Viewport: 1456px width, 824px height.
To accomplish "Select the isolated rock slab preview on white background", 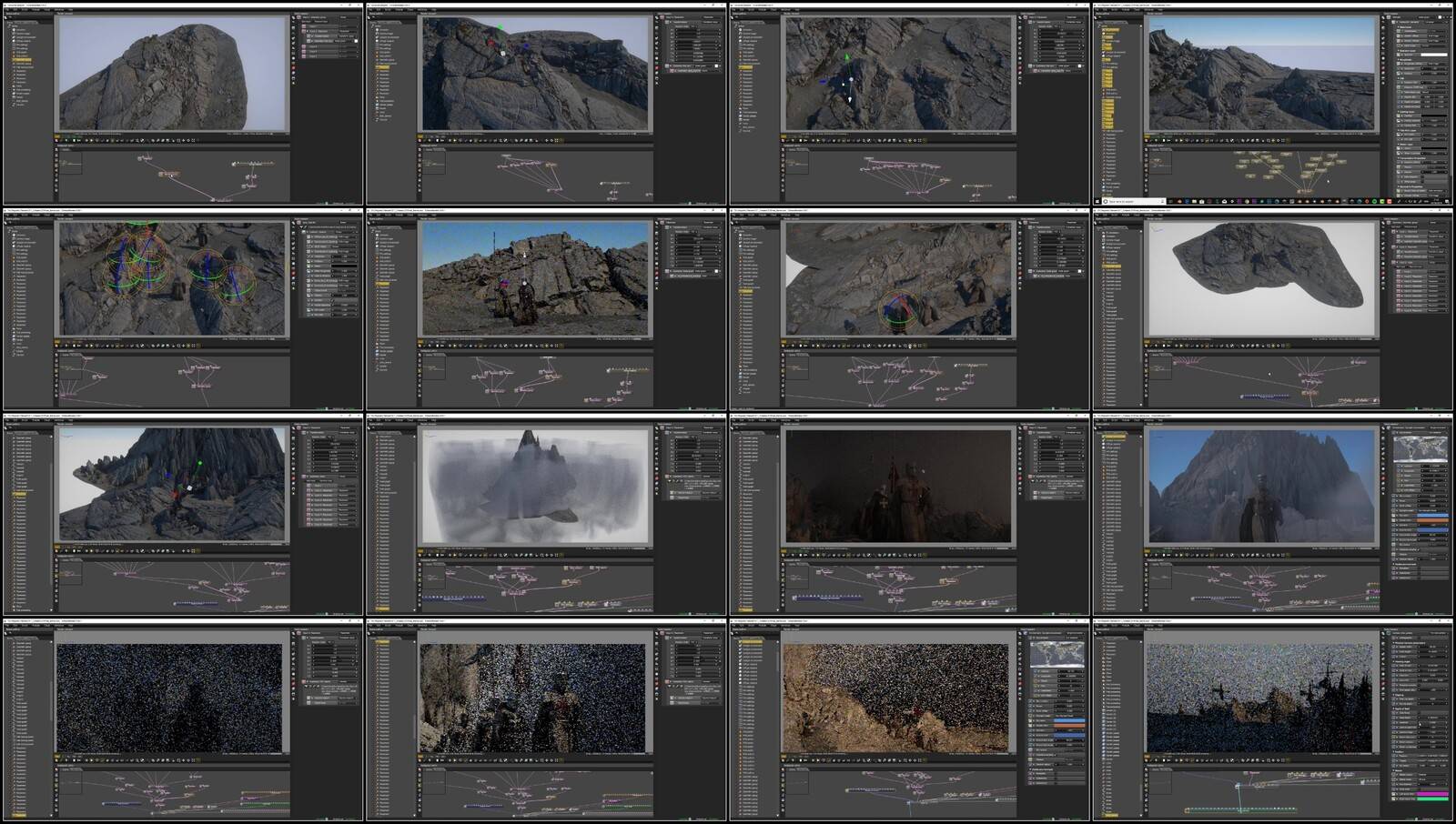I will (x=1262, y=279).
